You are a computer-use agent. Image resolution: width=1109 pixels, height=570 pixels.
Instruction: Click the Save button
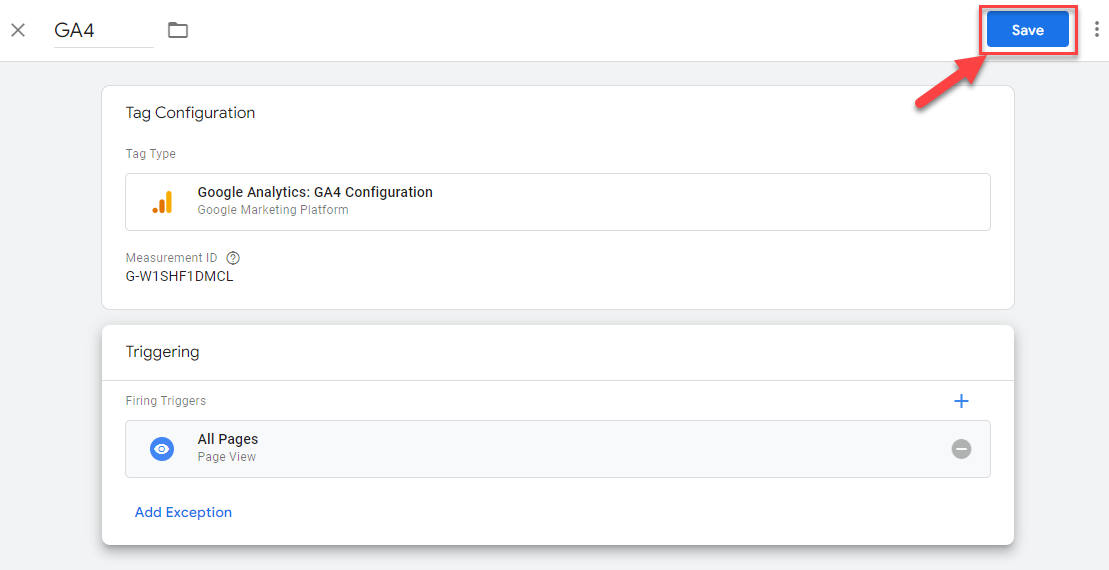click(x=1028, y=30)
